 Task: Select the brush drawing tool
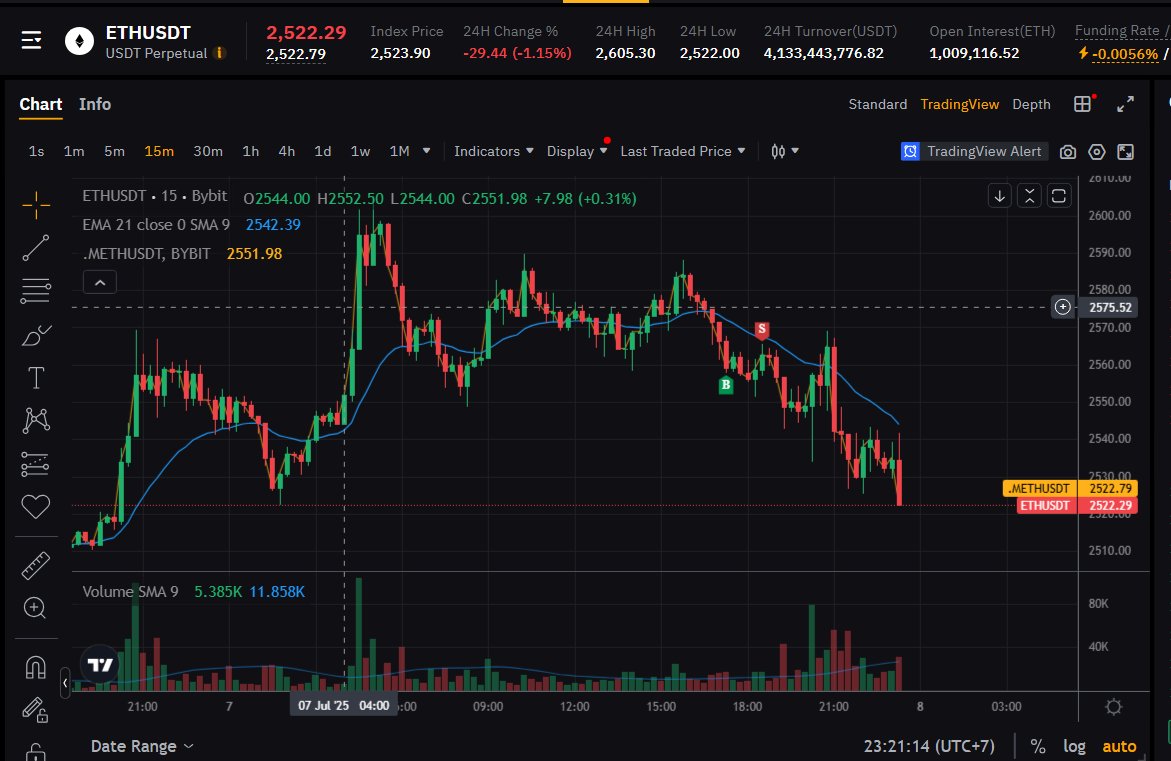pyautogui.click(x=36, y=335)
